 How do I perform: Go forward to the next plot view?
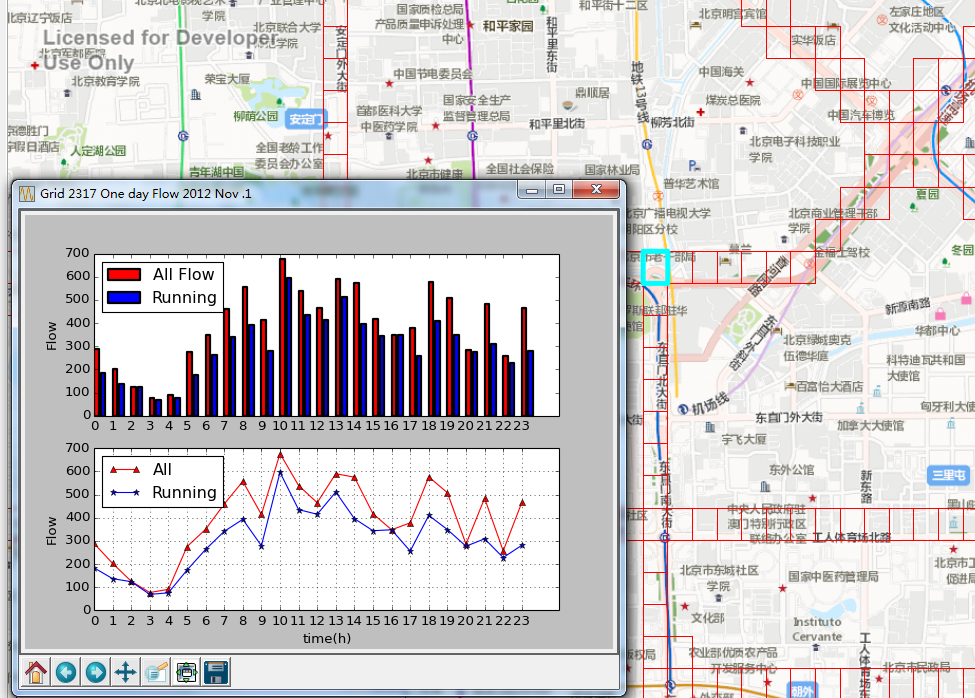(x=96, y=672)
